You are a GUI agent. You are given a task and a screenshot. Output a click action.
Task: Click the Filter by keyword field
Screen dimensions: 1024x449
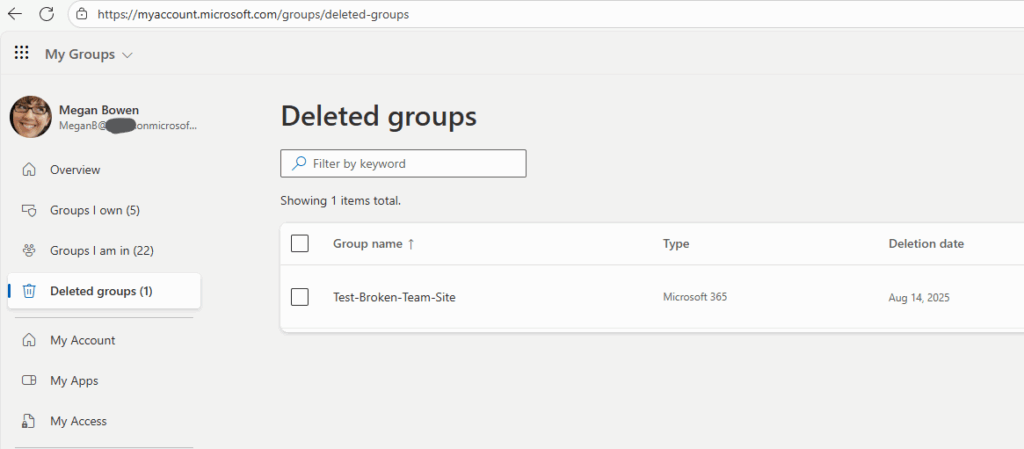coord(403,163)
